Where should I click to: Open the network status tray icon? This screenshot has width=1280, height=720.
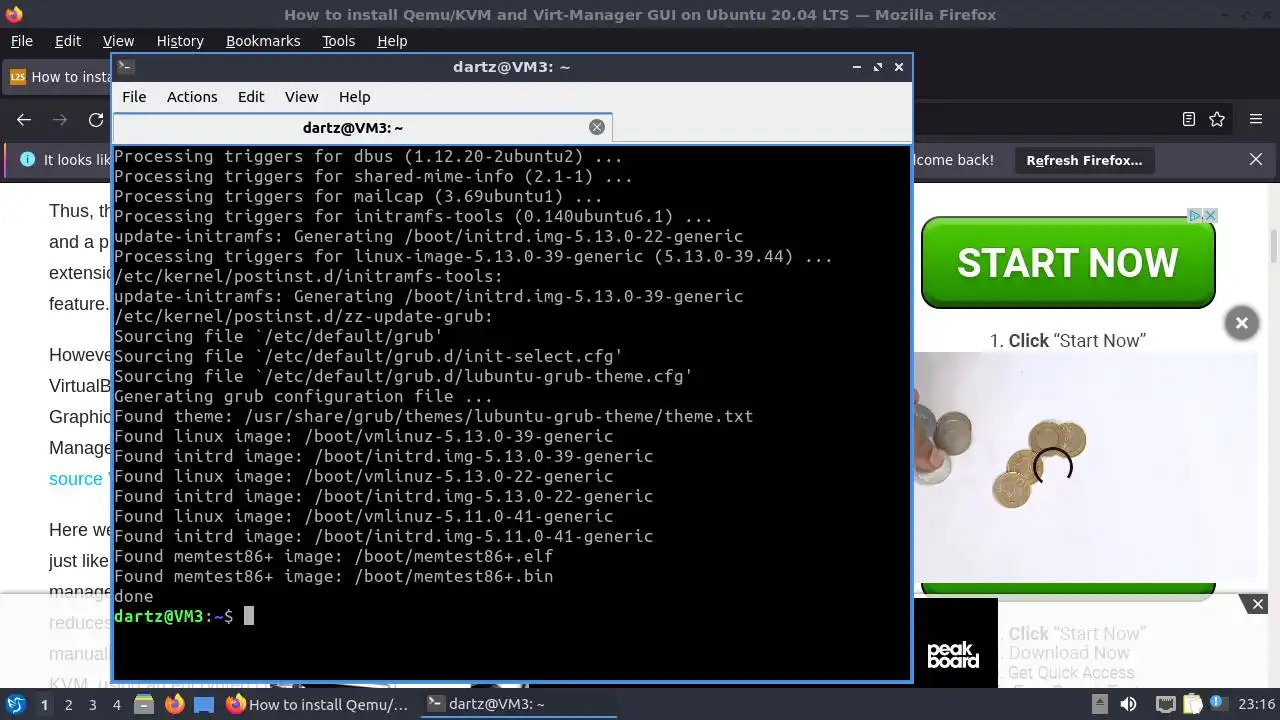pos(1164,704)
